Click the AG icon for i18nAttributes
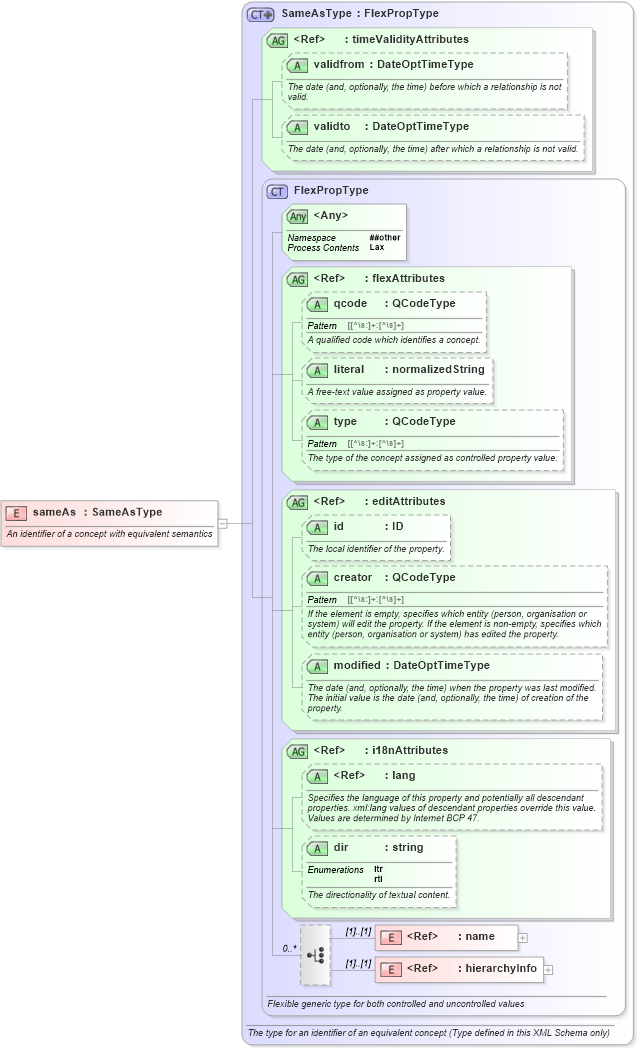The image size is (638, 1048). tap(297, 751)
